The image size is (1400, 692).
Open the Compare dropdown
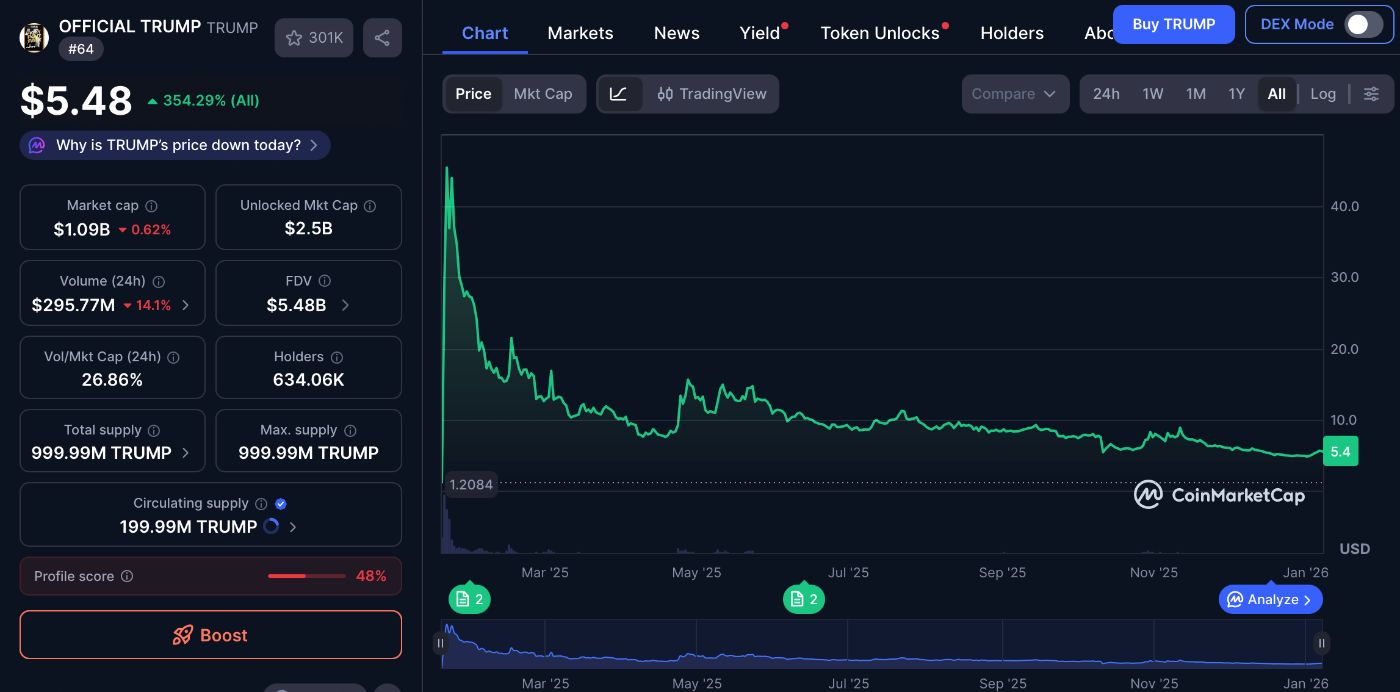pyautogui.click(x=1013, y=94)
